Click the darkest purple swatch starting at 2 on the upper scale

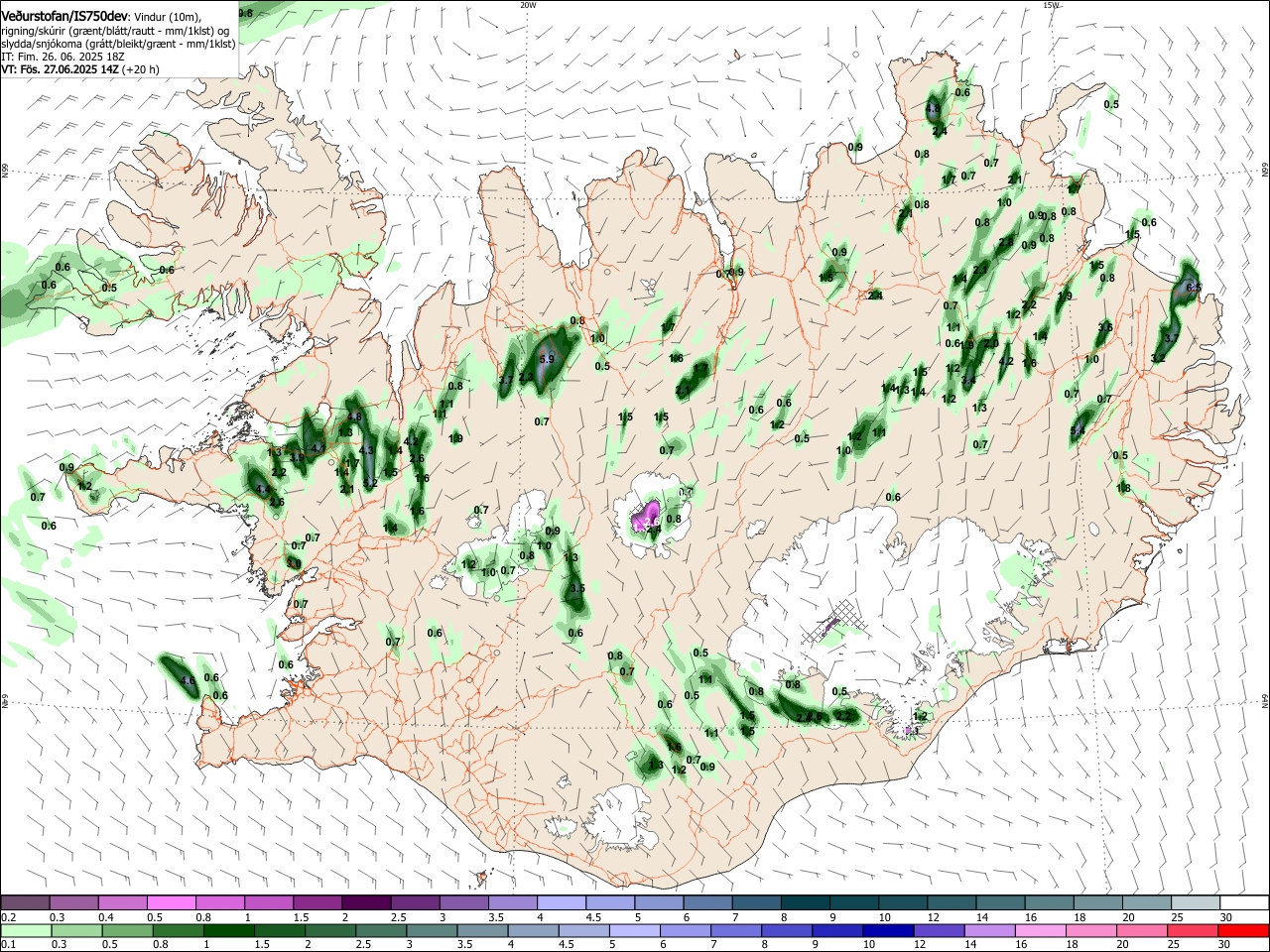[366, 902]
